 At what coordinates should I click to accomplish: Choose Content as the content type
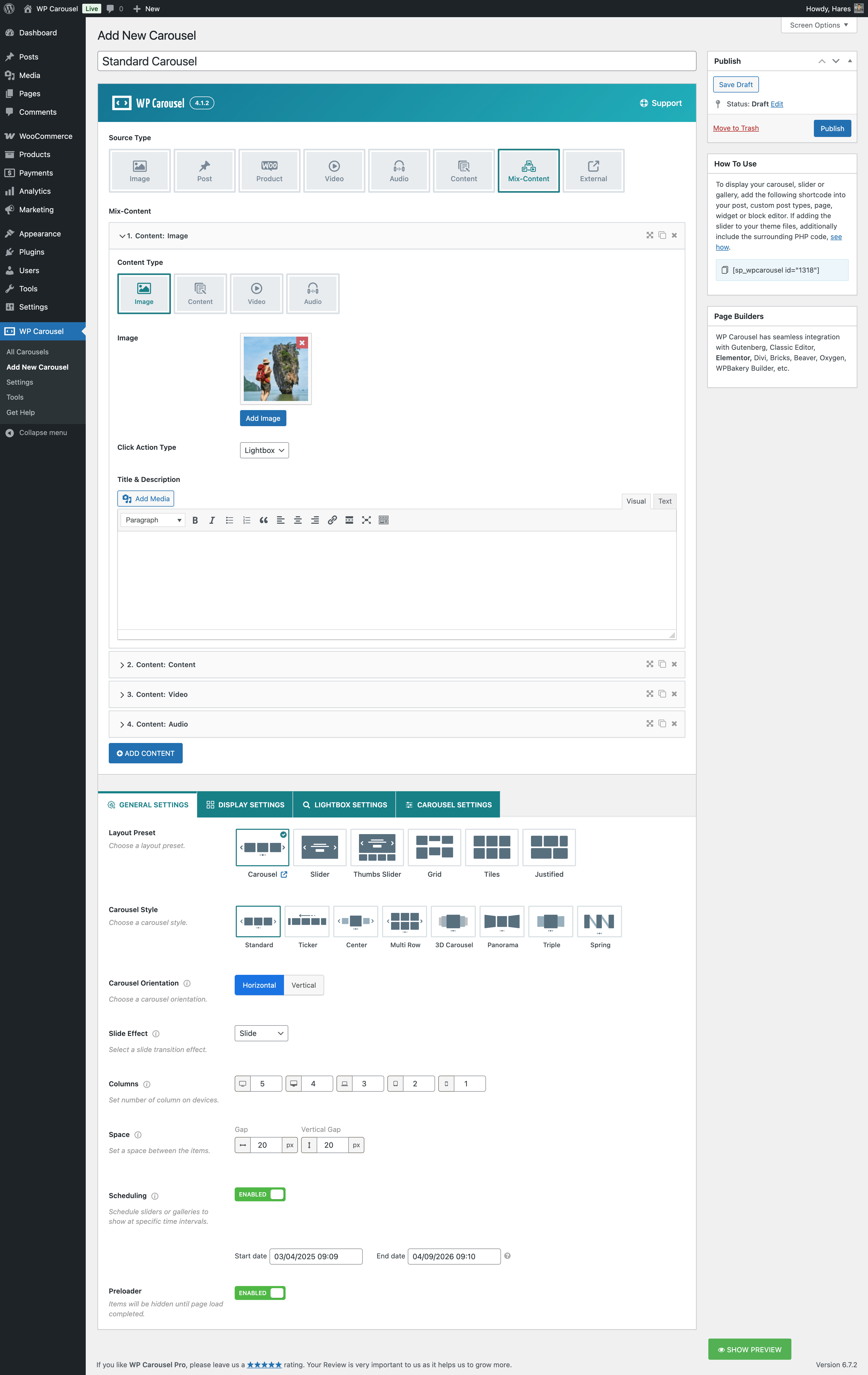[200, 293]
